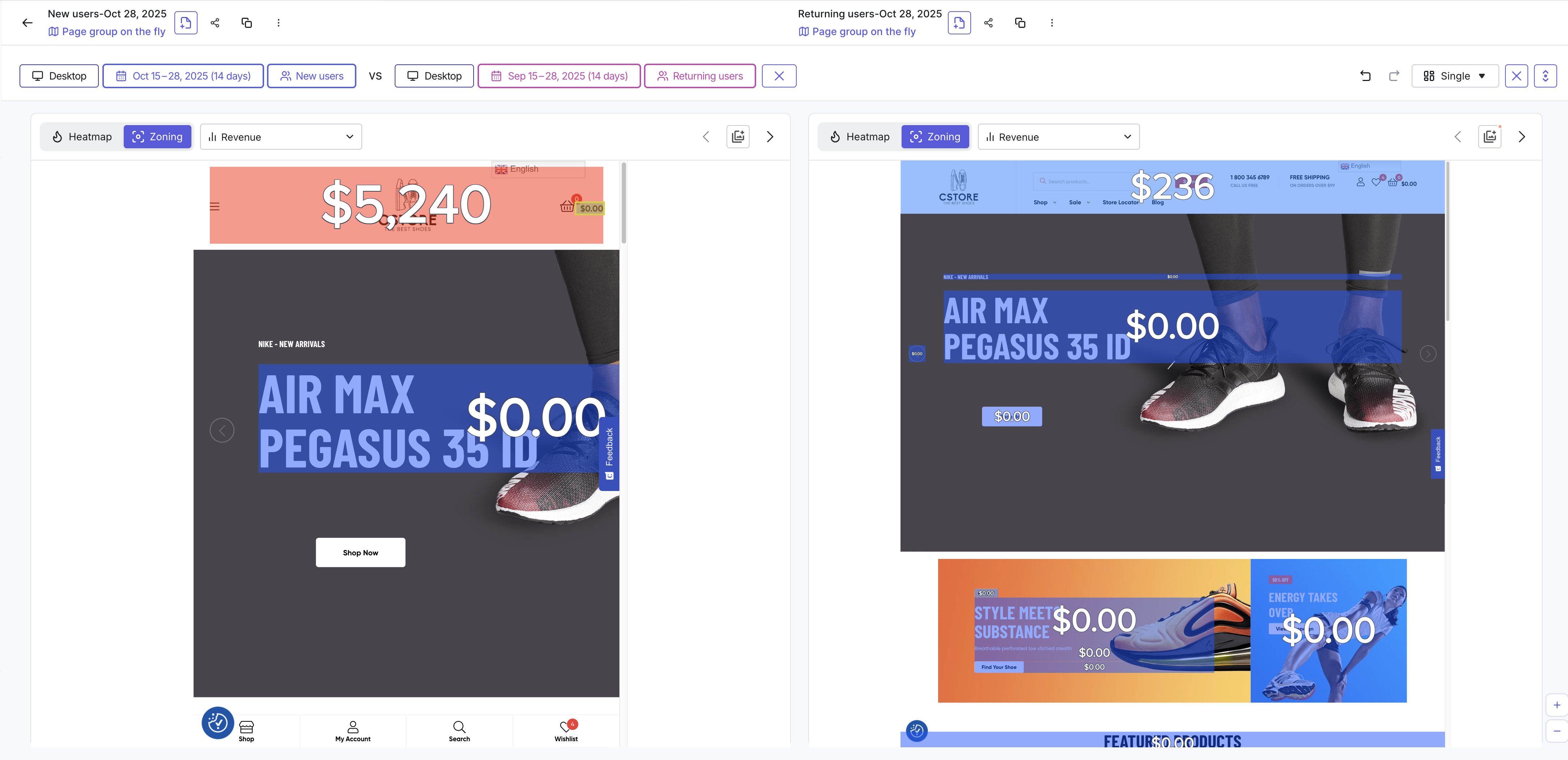1568x760 pixels.
Task: Click the left preview vertical scrollbar
Action: (624, 202)
